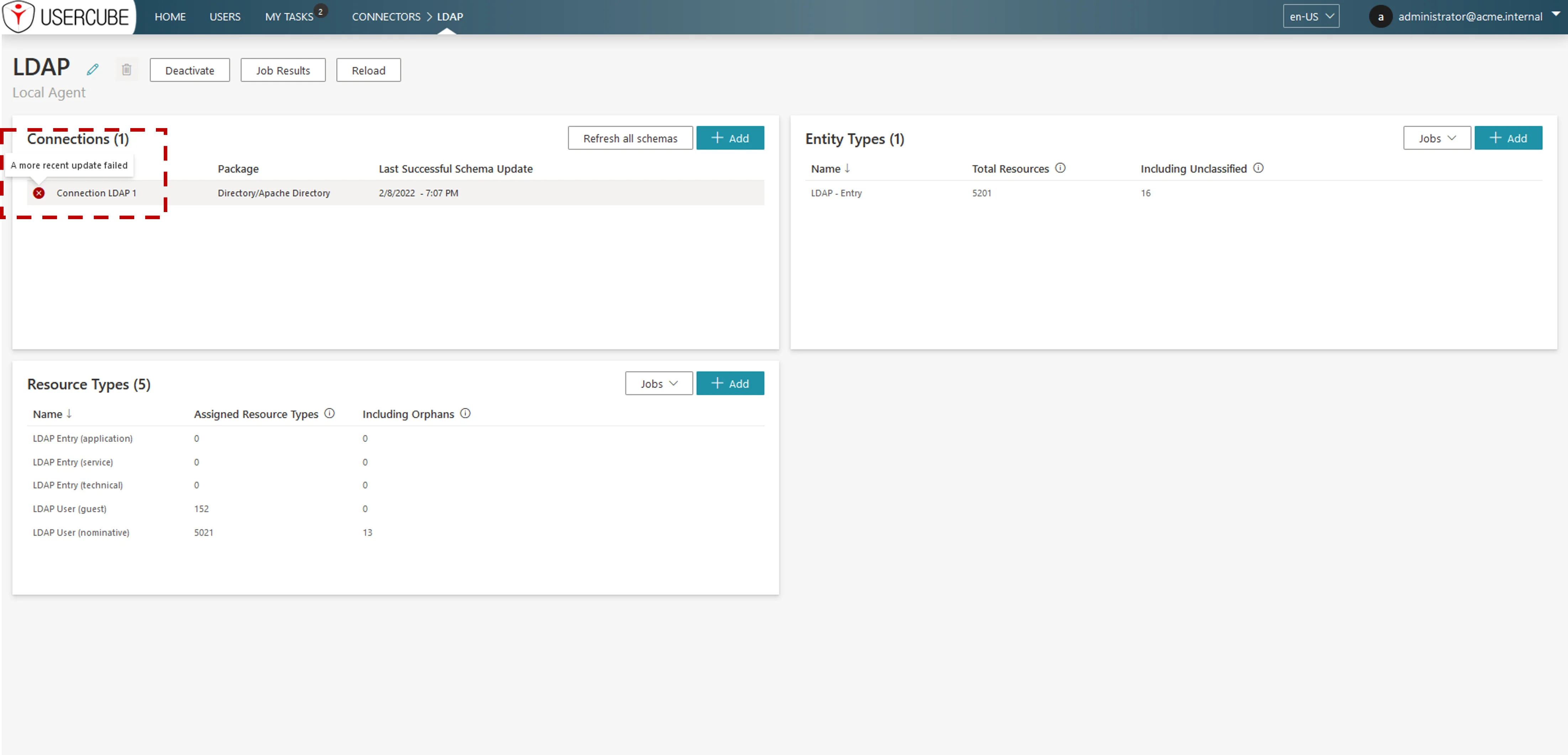Open the Connection LDAP 1 row
The image size is (1568, 755).
tap(396, 193)
